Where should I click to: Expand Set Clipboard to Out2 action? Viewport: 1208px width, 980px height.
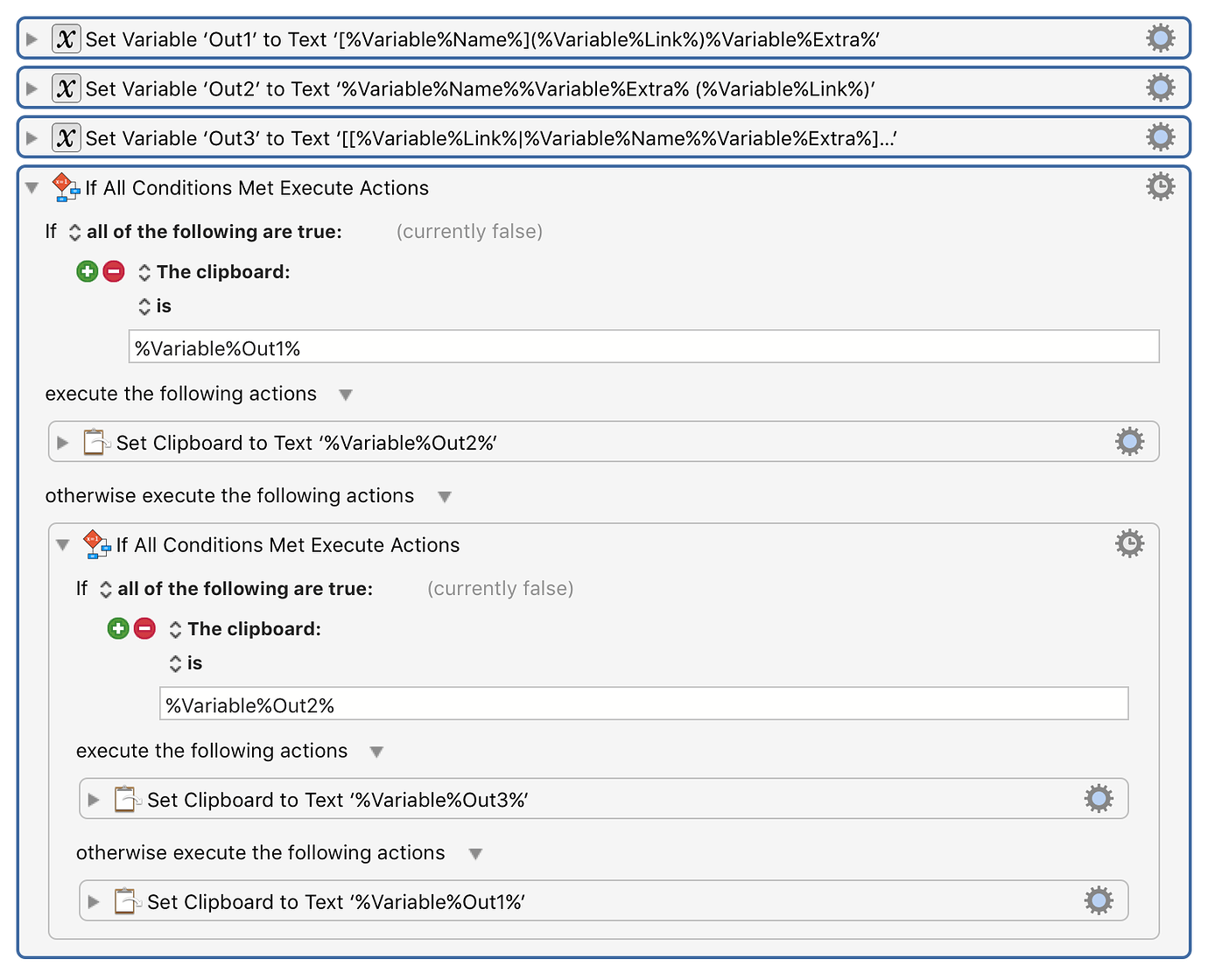click(63, 443)
